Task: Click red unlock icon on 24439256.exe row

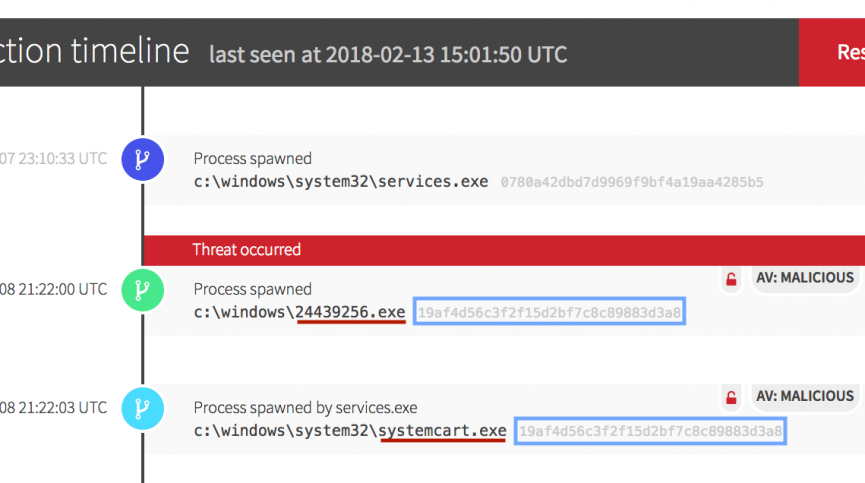Action: [732, 280]
